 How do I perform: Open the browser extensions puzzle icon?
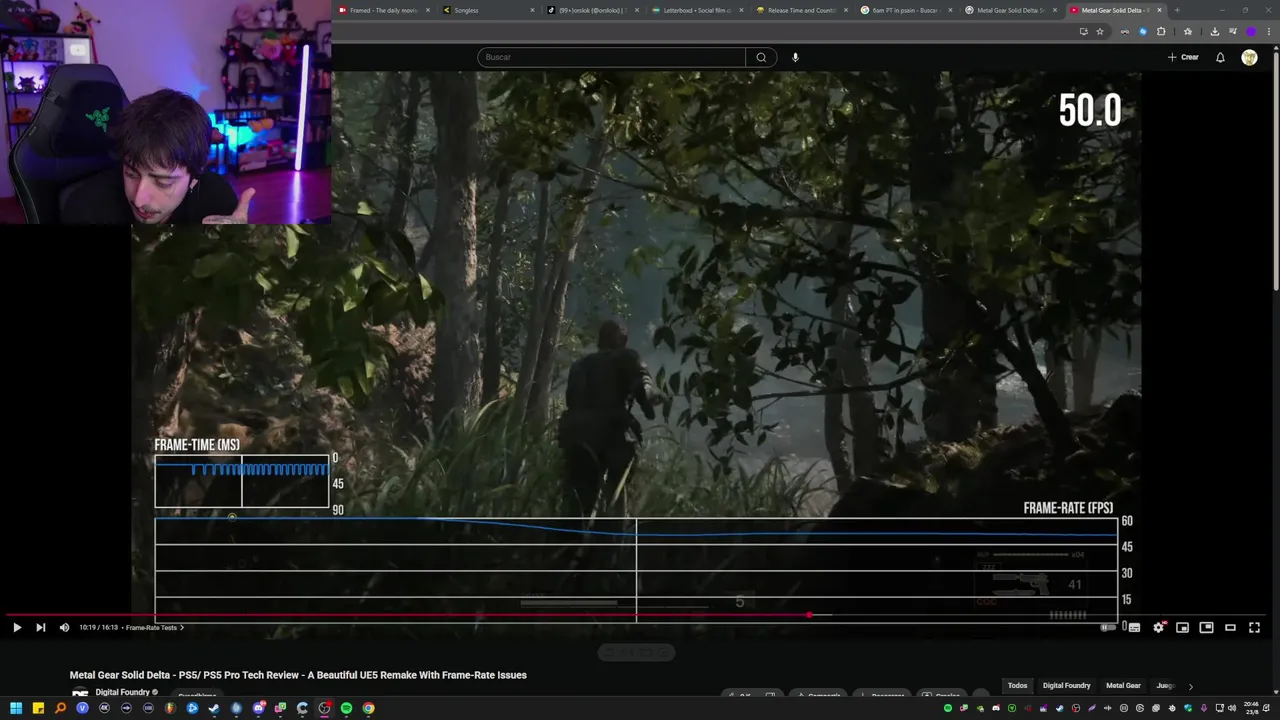(1161, 32)
